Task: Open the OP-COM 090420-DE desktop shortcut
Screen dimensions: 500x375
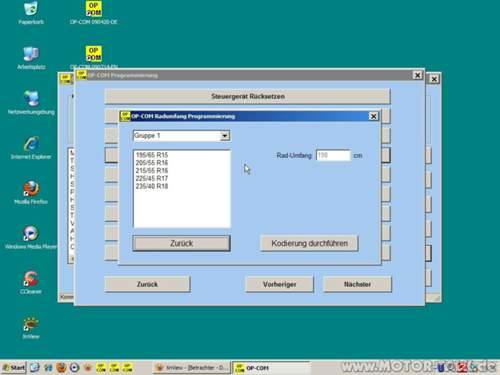Action: [94, 13]
